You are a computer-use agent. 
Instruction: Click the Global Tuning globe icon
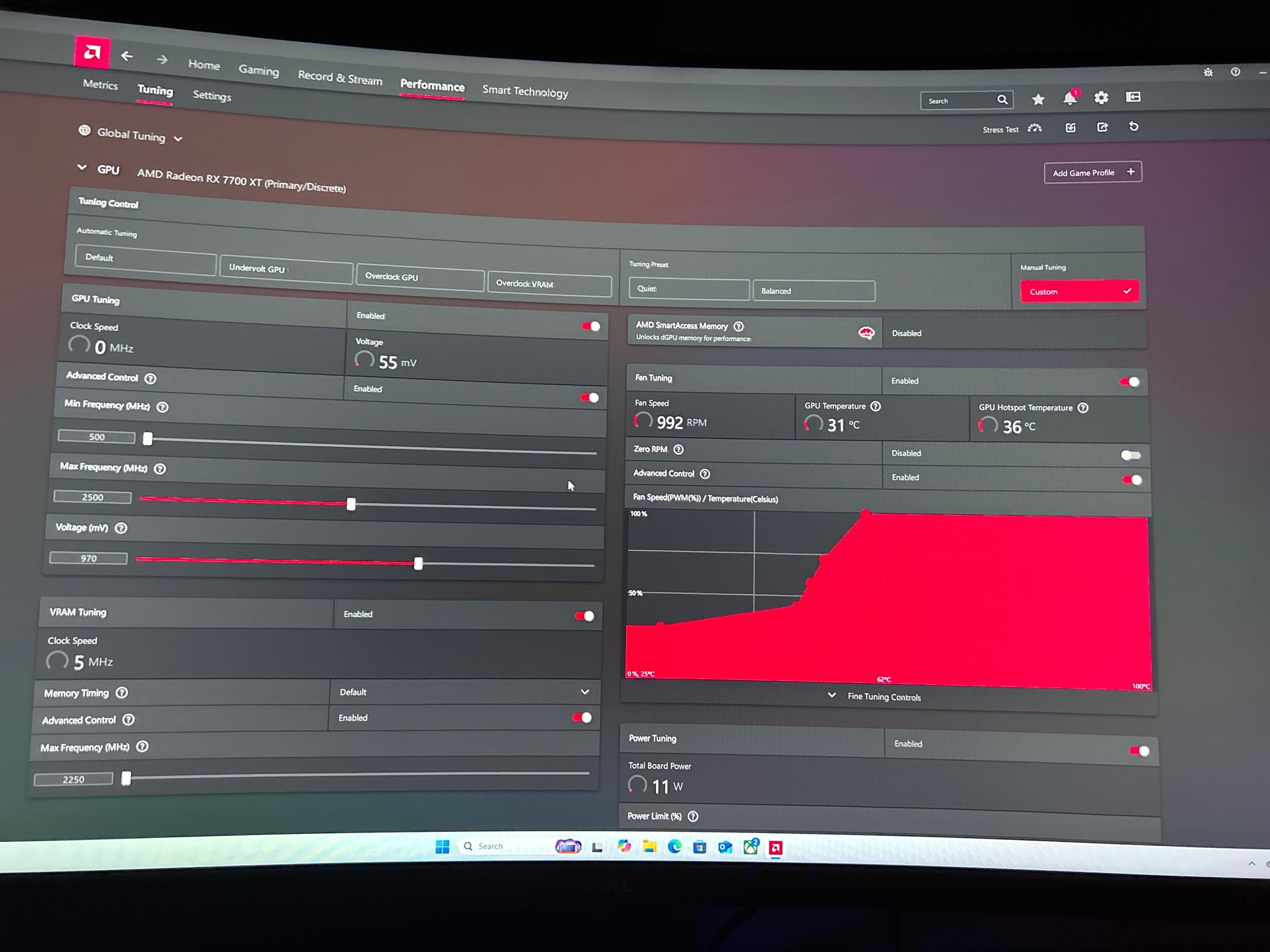click(x=84, y=130)
